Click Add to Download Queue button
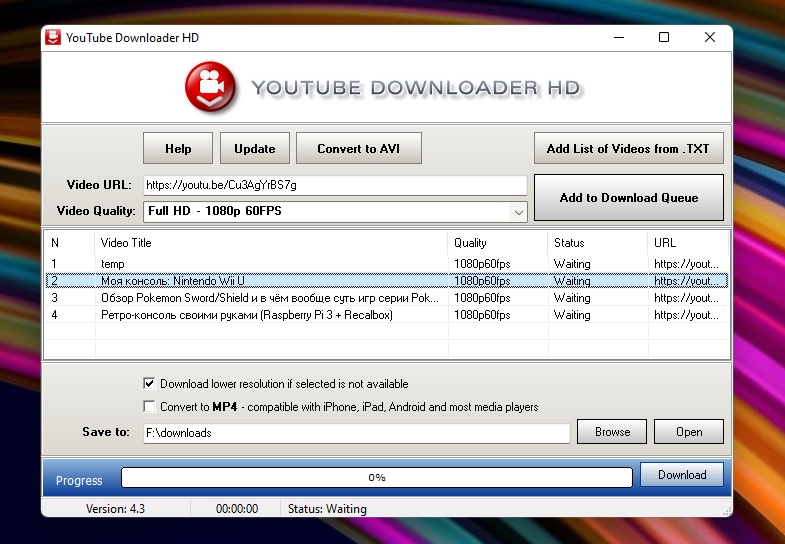Screen dimensions: 785x544 pyautogui.click(x=628, y=198)
